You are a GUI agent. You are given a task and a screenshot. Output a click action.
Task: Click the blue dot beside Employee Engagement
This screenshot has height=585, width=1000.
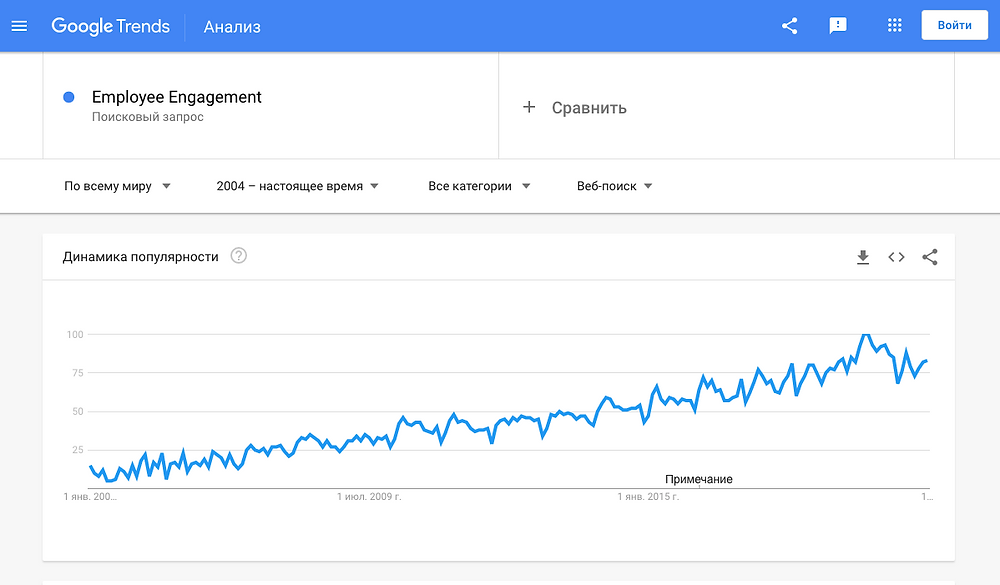(69, 97)
